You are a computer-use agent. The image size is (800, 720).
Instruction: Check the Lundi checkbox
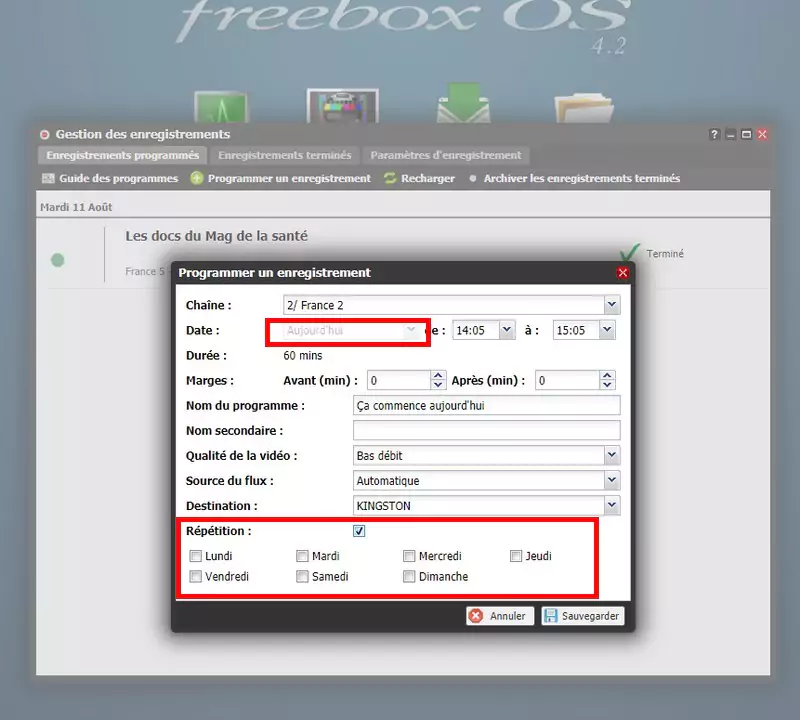point(196,556)
